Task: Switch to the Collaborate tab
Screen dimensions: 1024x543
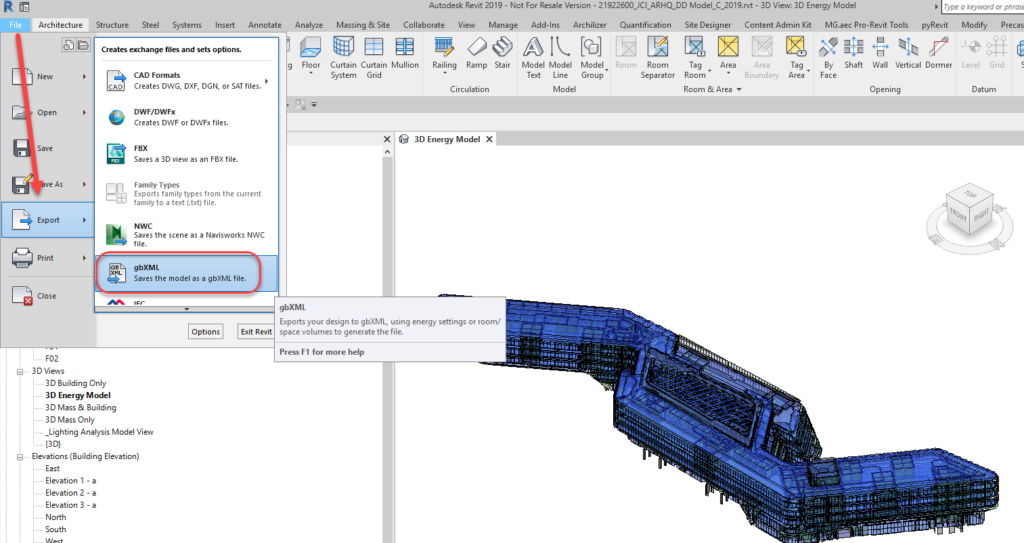Action: coord(424,25)
